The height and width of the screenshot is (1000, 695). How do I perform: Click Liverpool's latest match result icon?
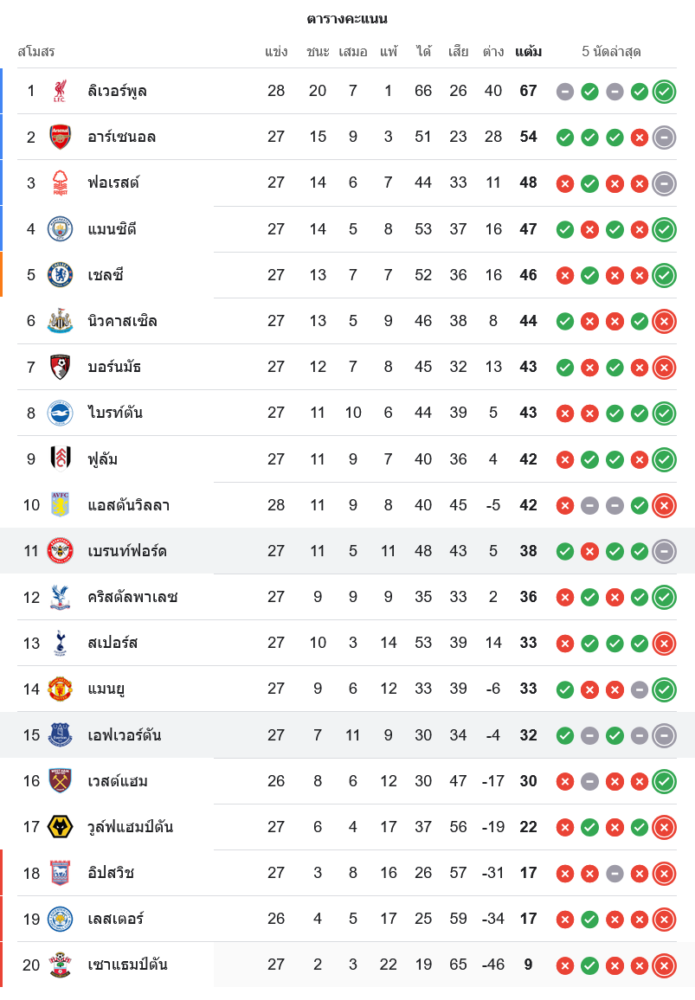click(x=664, y=92)
